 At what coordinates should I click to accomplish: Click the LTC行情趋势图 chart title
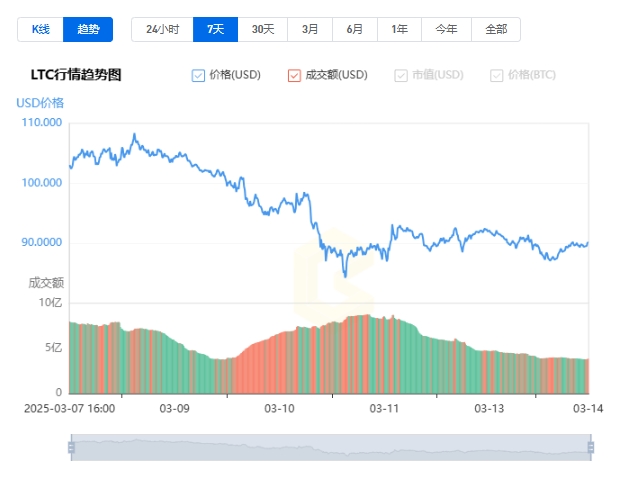(76, 75)
